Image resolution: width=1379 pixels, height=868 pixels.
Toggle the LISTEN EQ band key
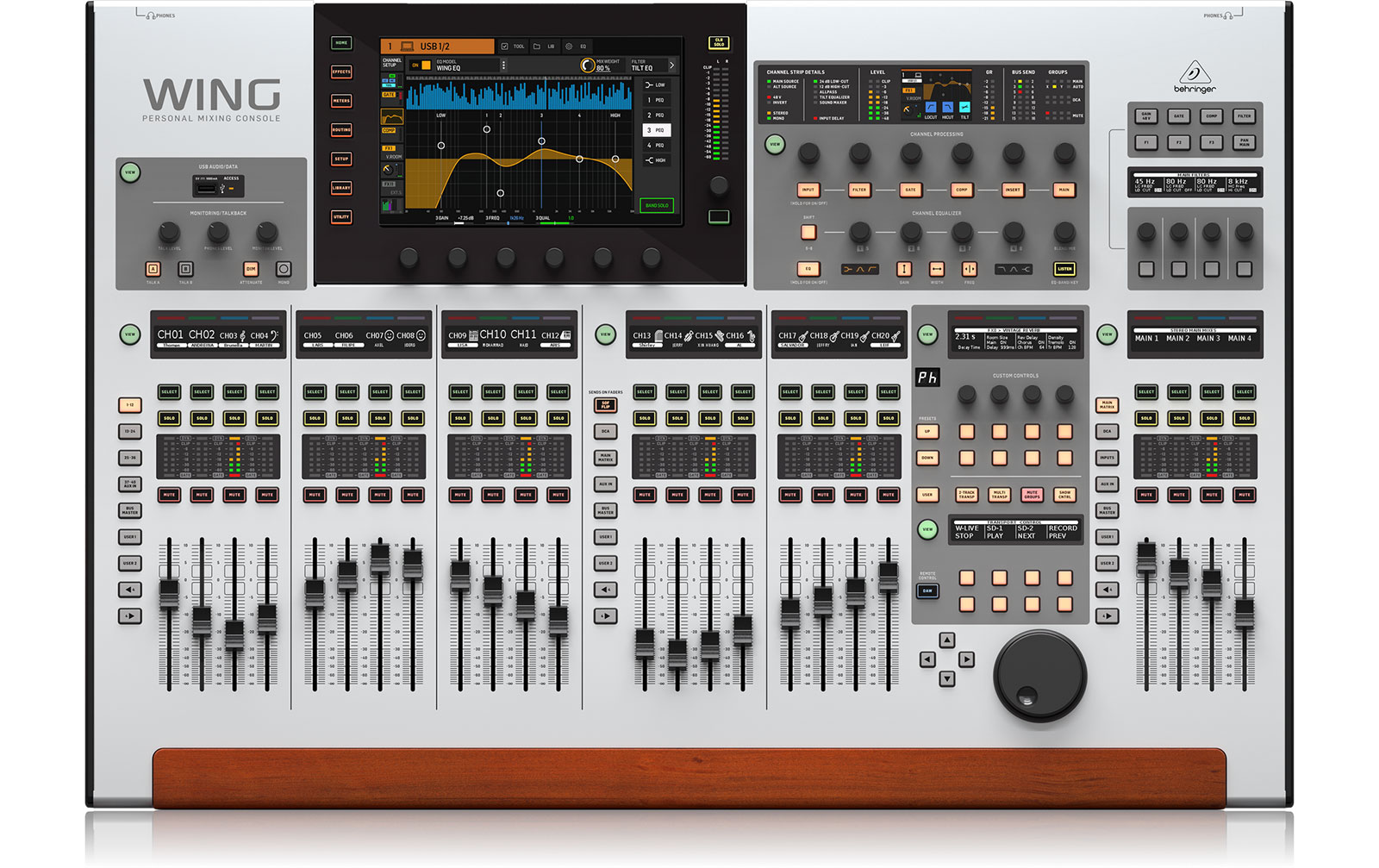point(1064,270)
